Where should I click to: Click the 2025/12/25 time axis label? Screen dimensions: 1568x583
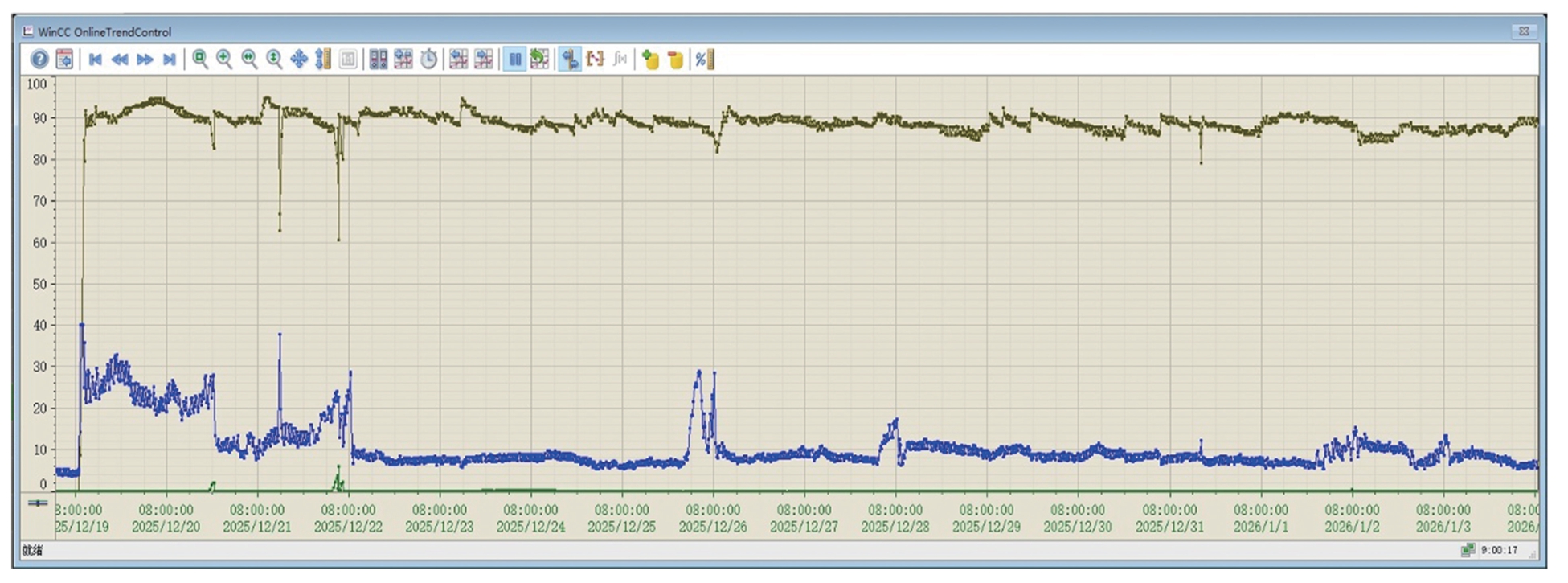pos(622,527)
